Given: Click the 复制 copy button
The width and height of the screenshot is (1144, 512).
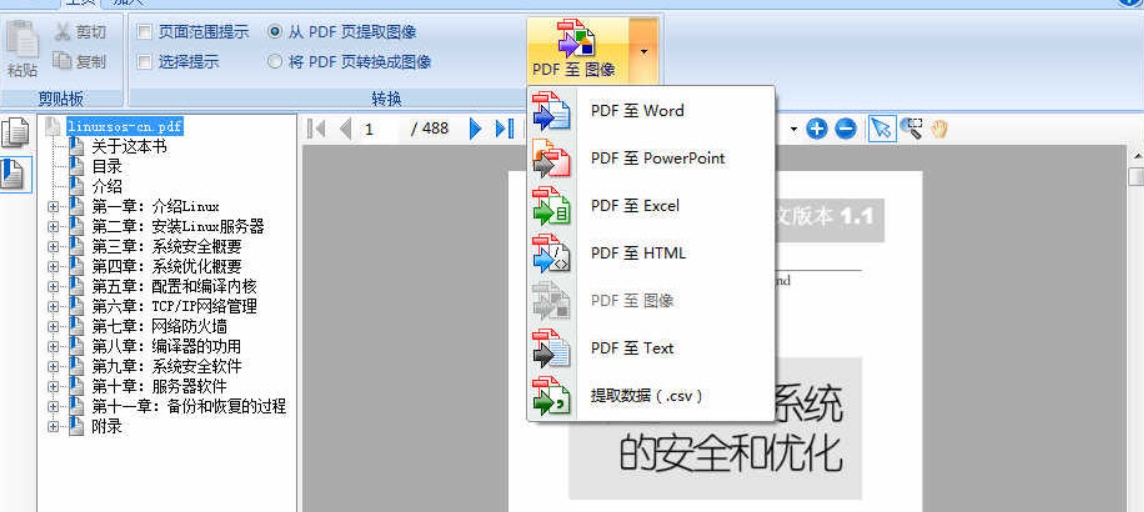Looking at the screenshot, I should click(80, 61).
